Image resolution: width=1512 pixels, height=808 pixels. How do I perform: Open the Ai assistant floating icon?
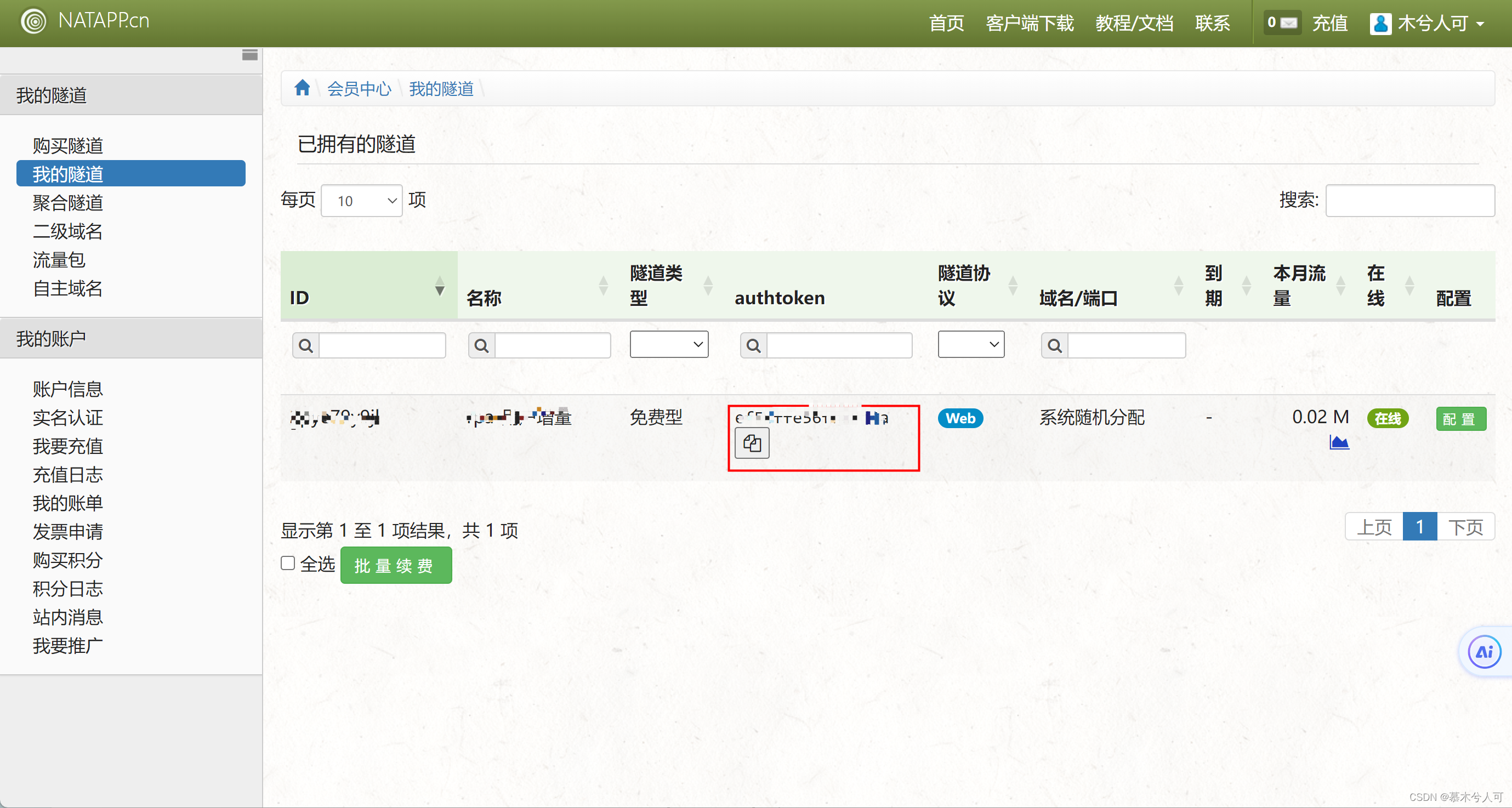(x=1484, y=652)
